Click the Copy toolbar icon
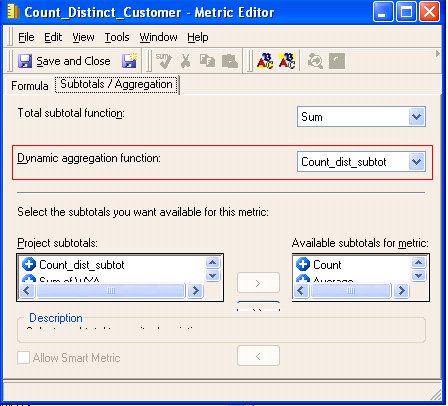This screenshot has width=448, height=406. coord(207,61)
